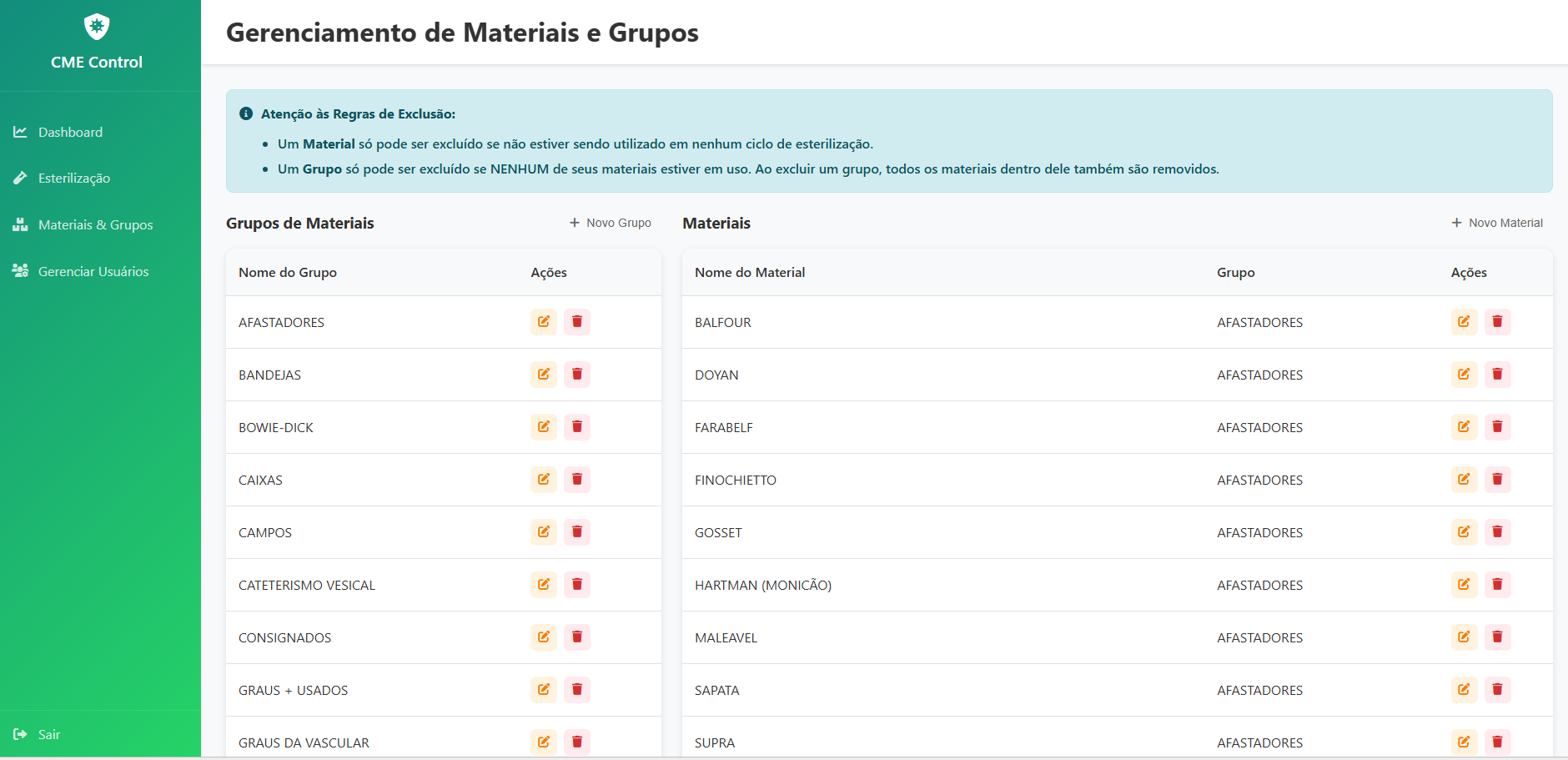Delete the AFASTADORES group
Screen dimensions: 1568x760
coord(577,322)
